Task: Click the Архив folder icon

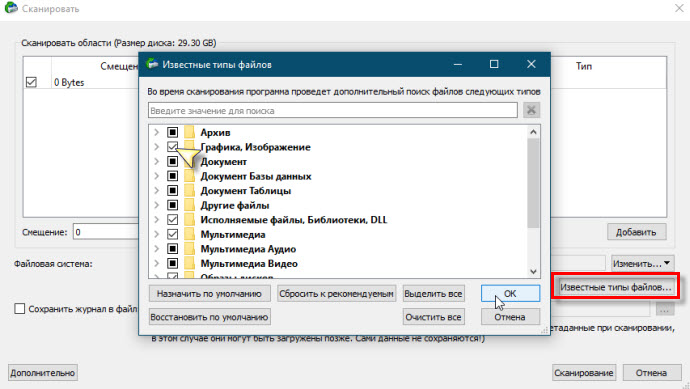Action: click(x=189, y=132)
